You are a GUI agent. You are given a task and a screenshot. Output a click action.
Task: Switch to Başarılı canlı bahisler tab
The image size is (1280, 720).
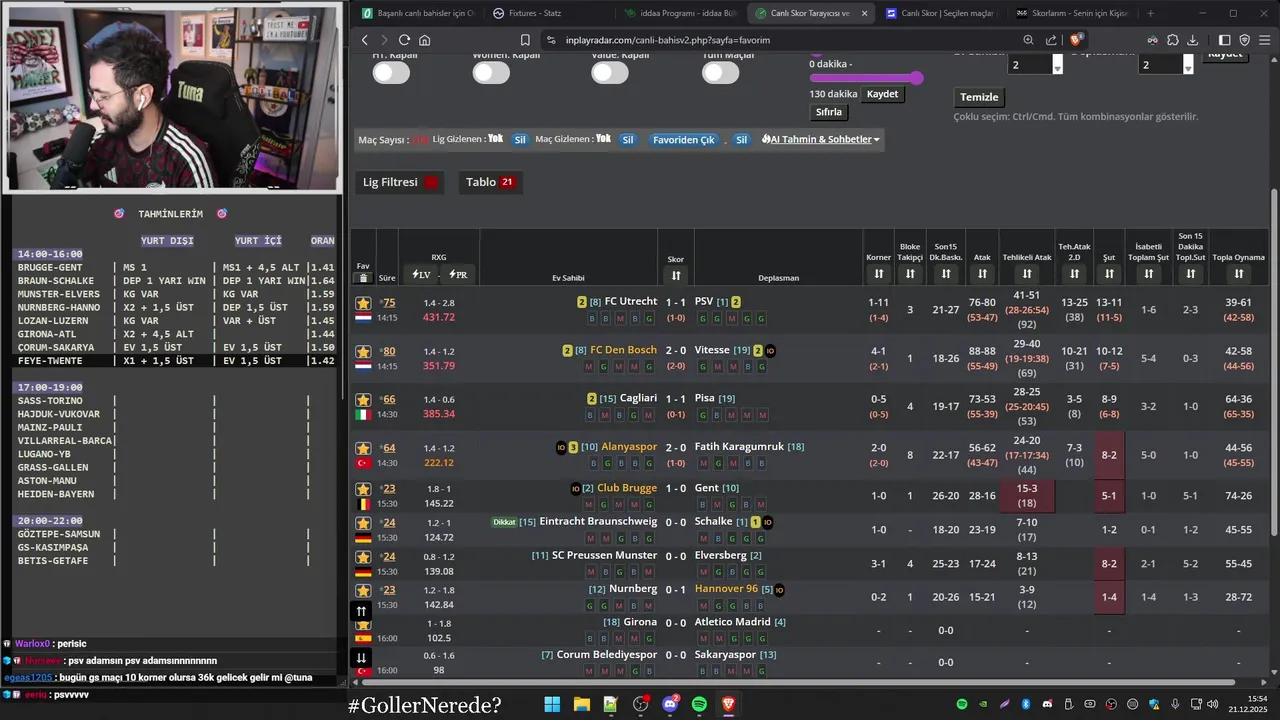coord(415,13)
